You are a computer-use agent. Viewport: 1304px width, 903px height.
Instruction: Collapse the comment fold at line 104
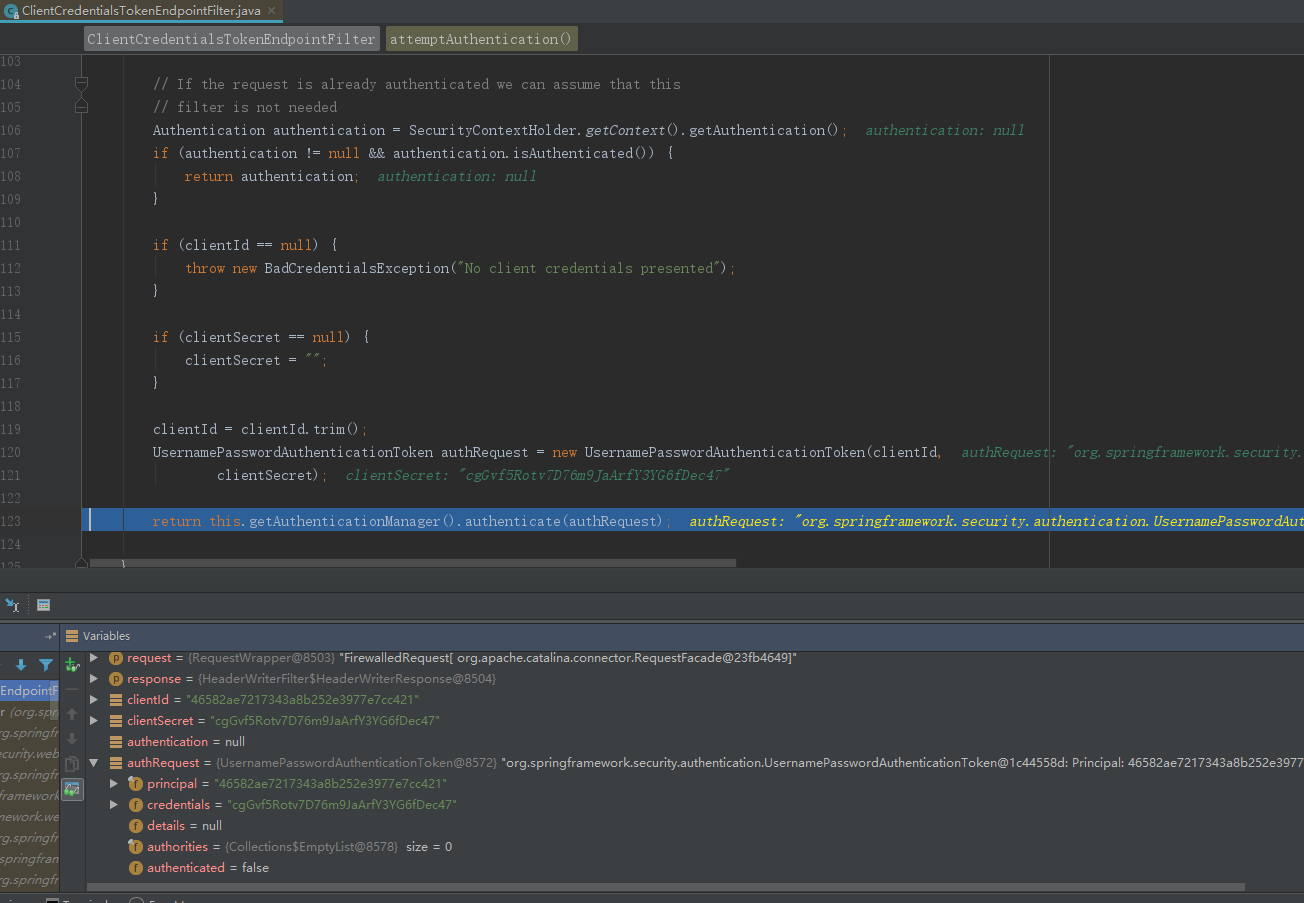[81, 84]
